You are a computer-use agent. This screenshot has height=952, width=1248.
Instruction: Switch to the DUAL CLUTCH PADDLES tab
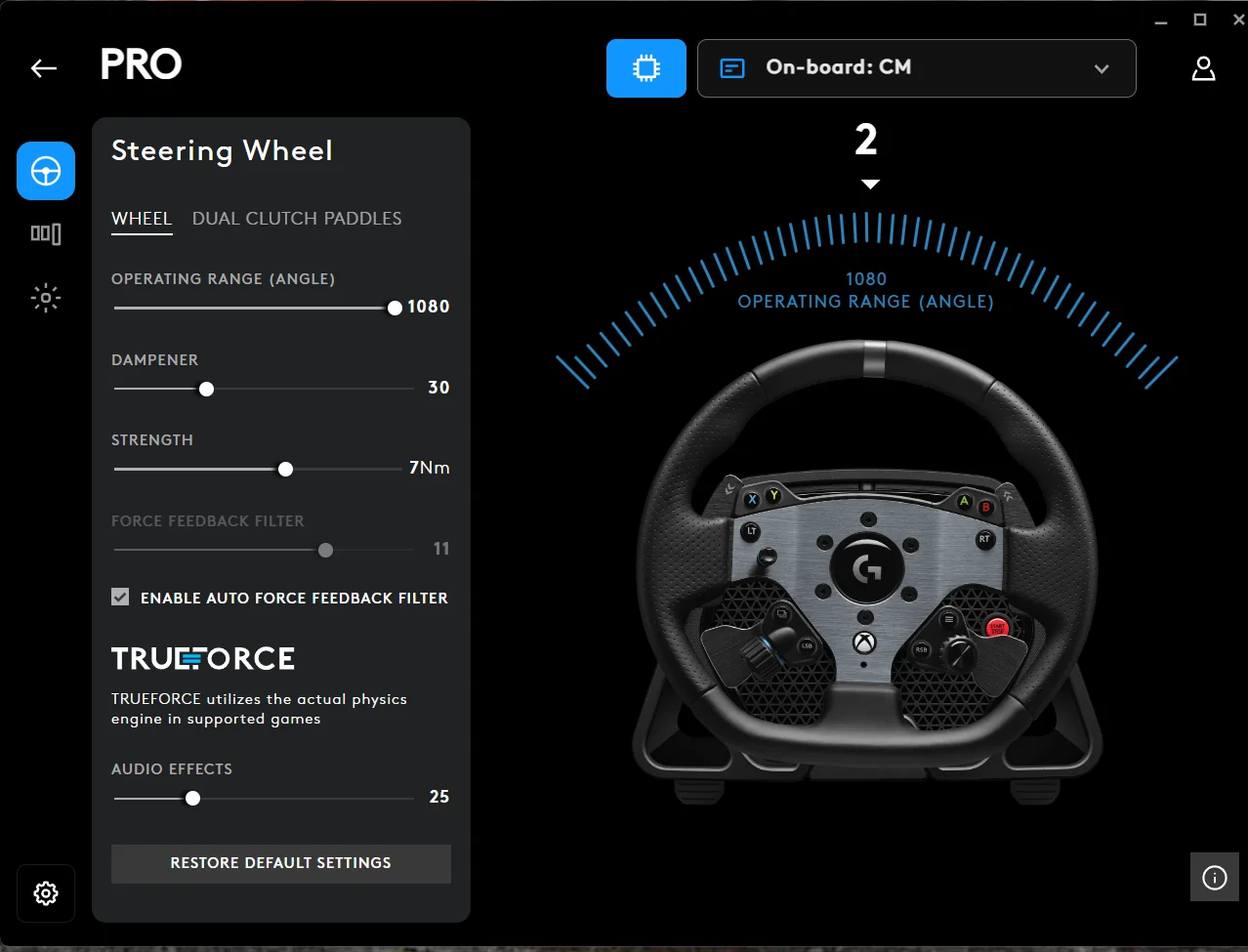click(x=297, y=219)
